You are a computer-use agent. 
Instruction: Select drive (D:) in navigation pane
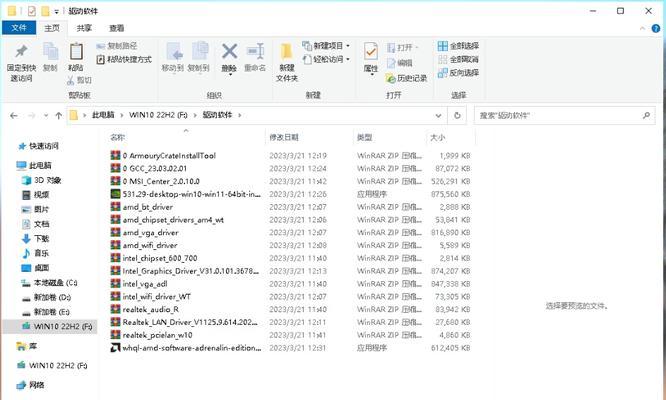point(46,297)
